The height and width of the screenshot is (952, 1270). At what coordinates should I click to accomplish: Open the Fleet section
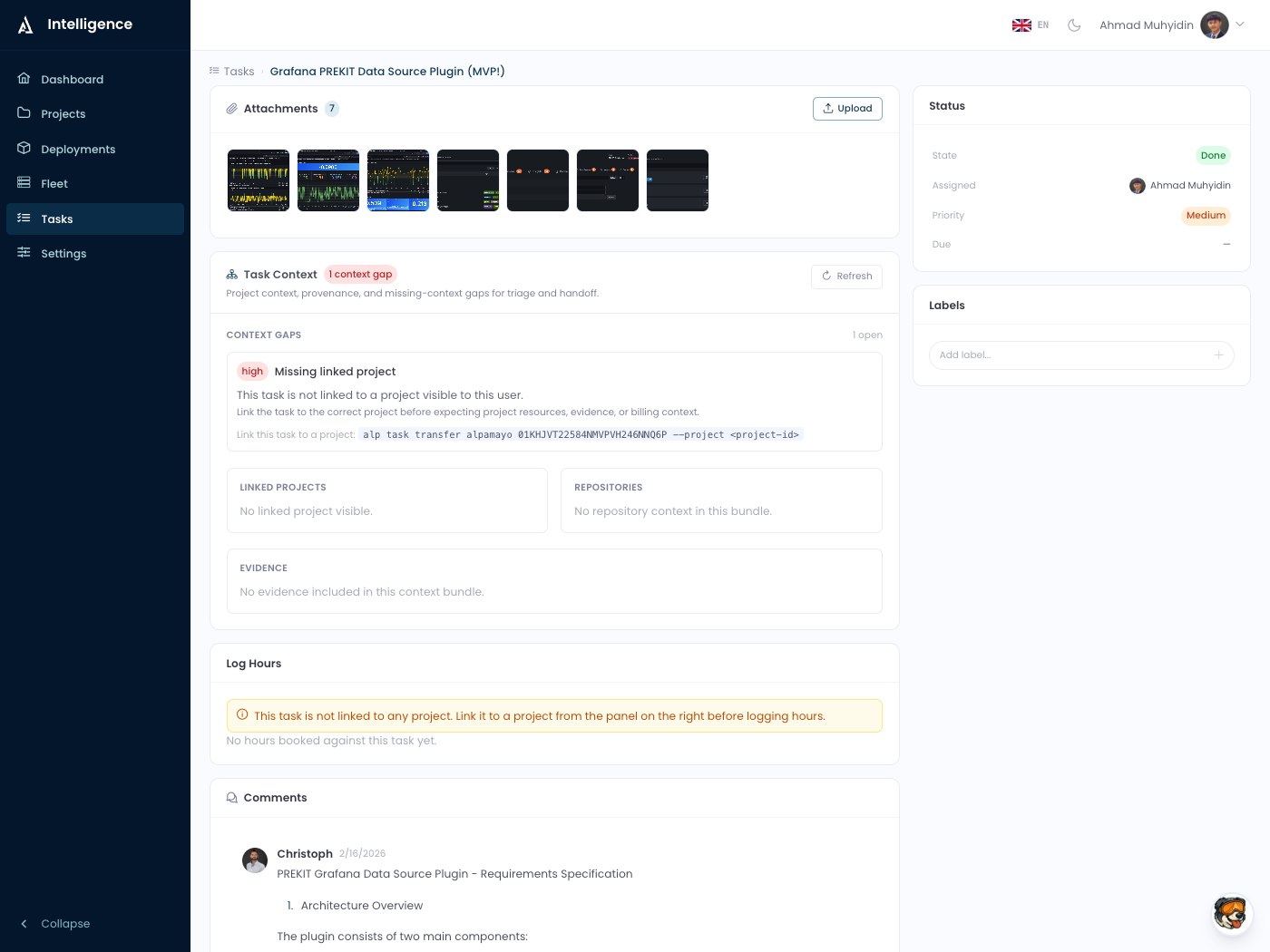pyautogui.click(x=95, y=183)
